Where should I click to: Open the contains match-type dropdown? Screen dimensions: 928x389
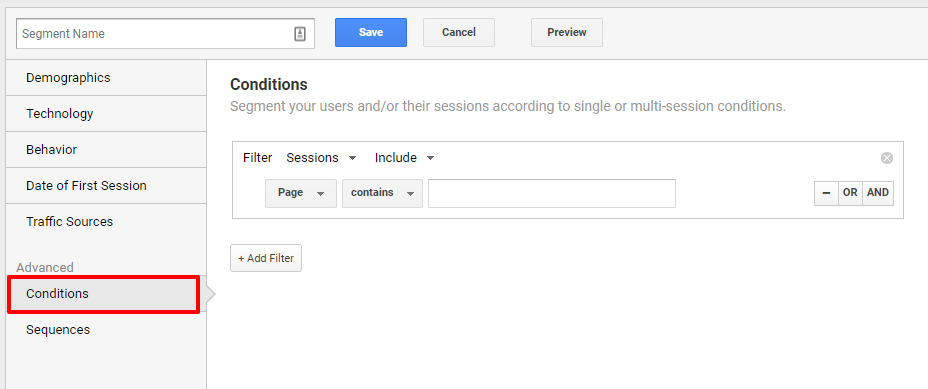pos(382,194)
